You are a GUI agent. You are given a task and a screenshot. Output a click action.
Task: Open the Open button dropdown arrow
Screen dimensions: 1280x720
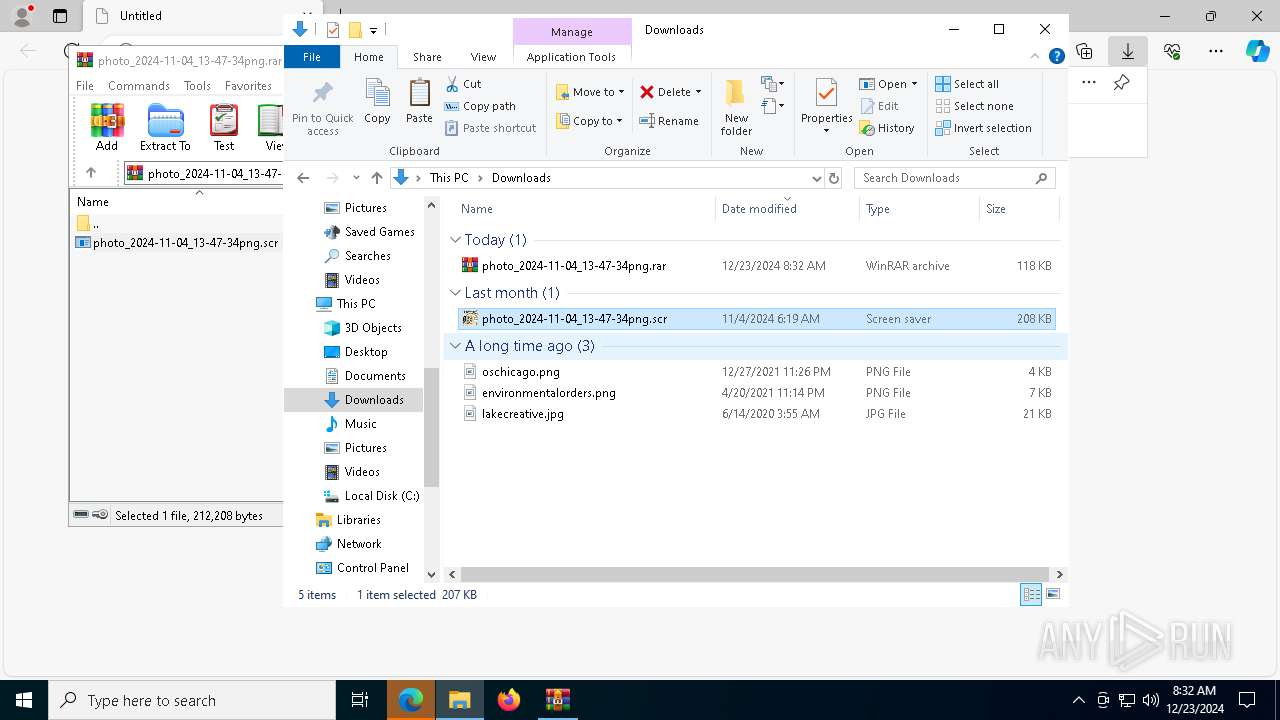point(914,84)
